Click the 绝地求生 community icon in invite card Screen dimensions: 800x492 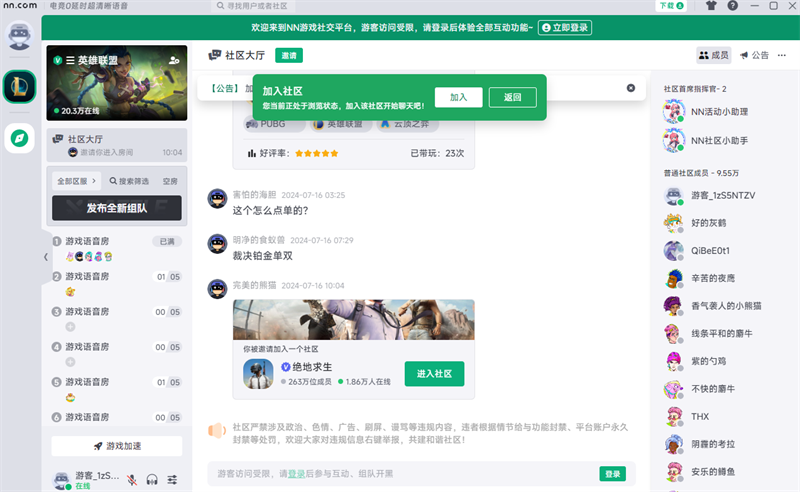click(x=258, y=374)
